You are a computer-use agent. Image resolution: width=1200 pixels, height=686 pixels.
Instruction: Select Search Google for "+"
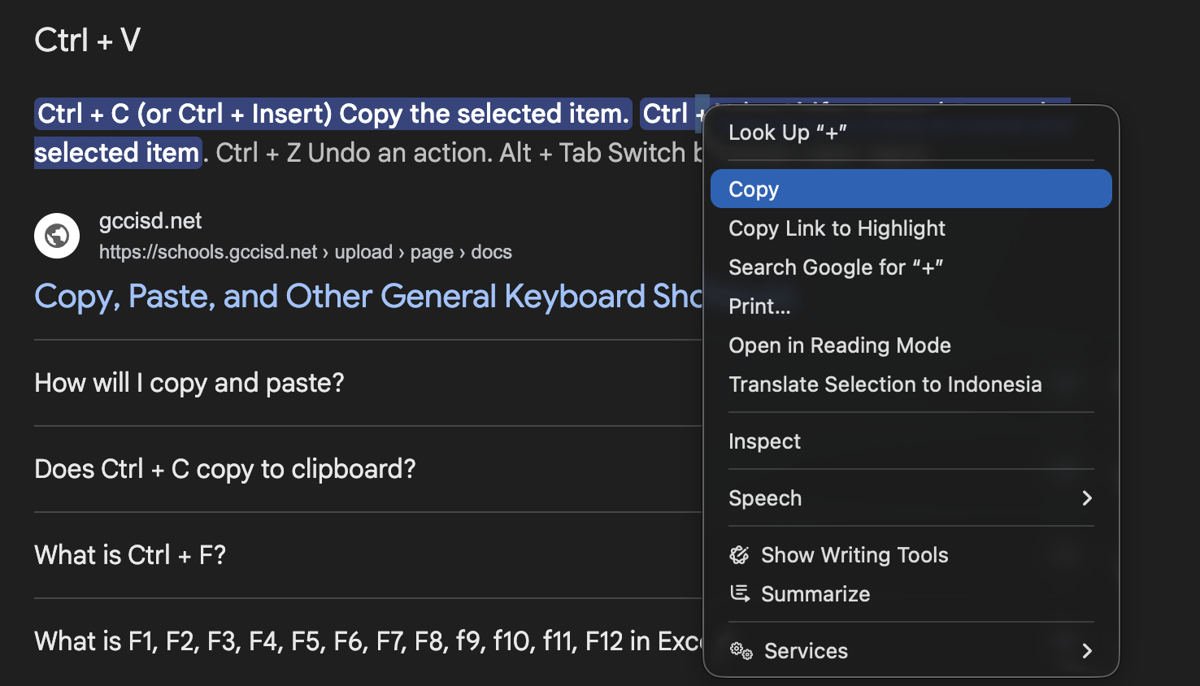[x=836, y=267]
